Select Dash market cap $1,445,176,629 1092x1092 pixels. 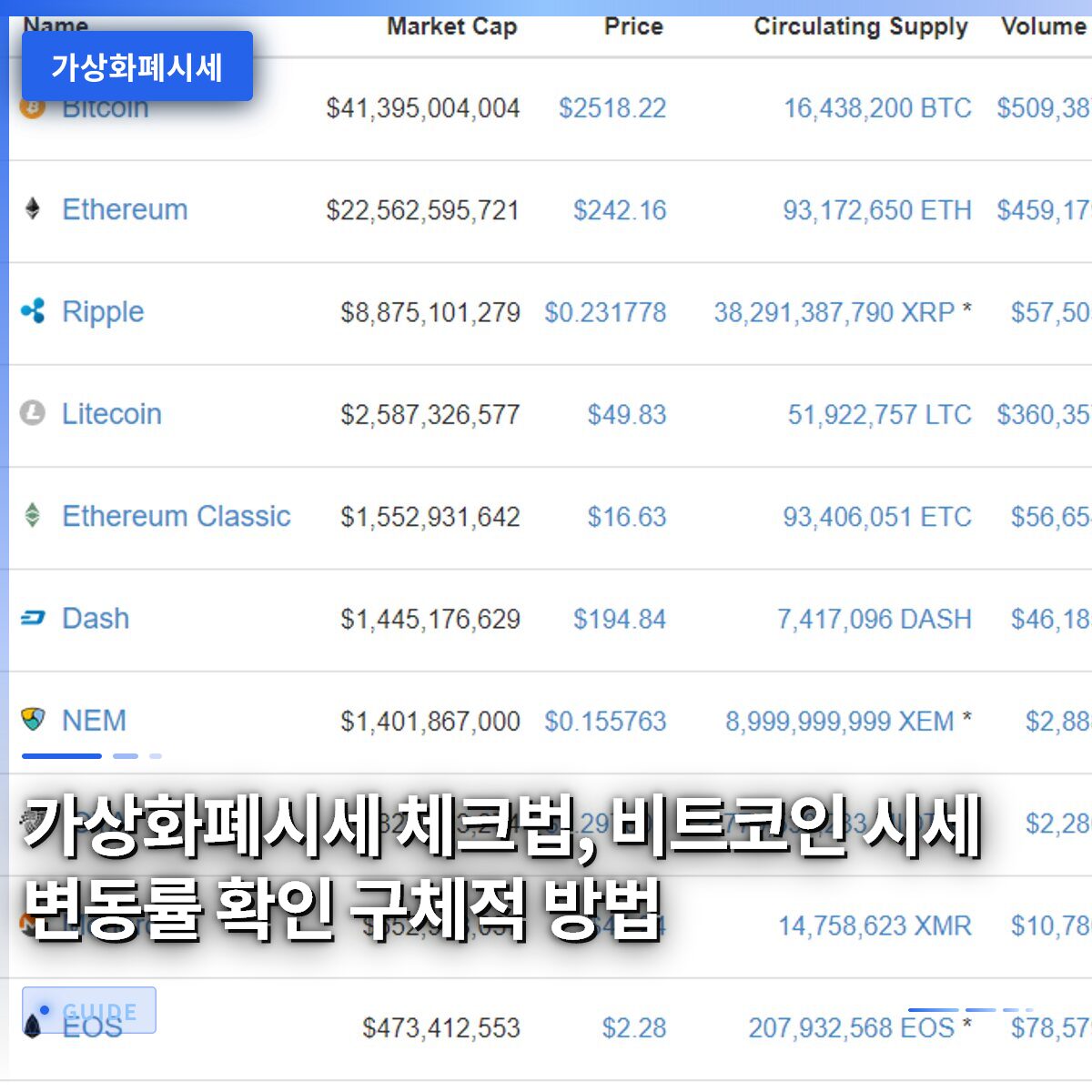pos(430,619)
